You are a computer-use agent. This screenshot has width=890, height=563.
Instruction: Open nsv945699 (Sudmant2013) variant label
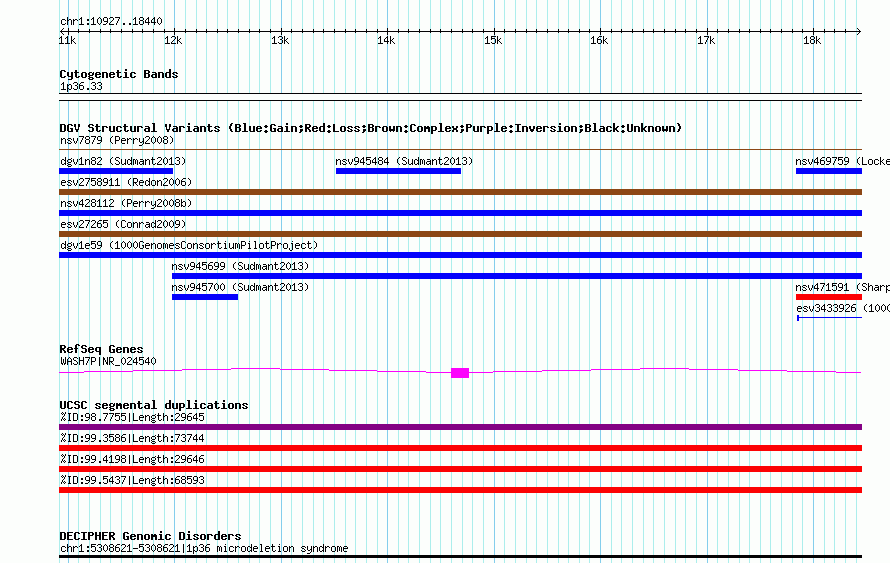coord(240,266)
